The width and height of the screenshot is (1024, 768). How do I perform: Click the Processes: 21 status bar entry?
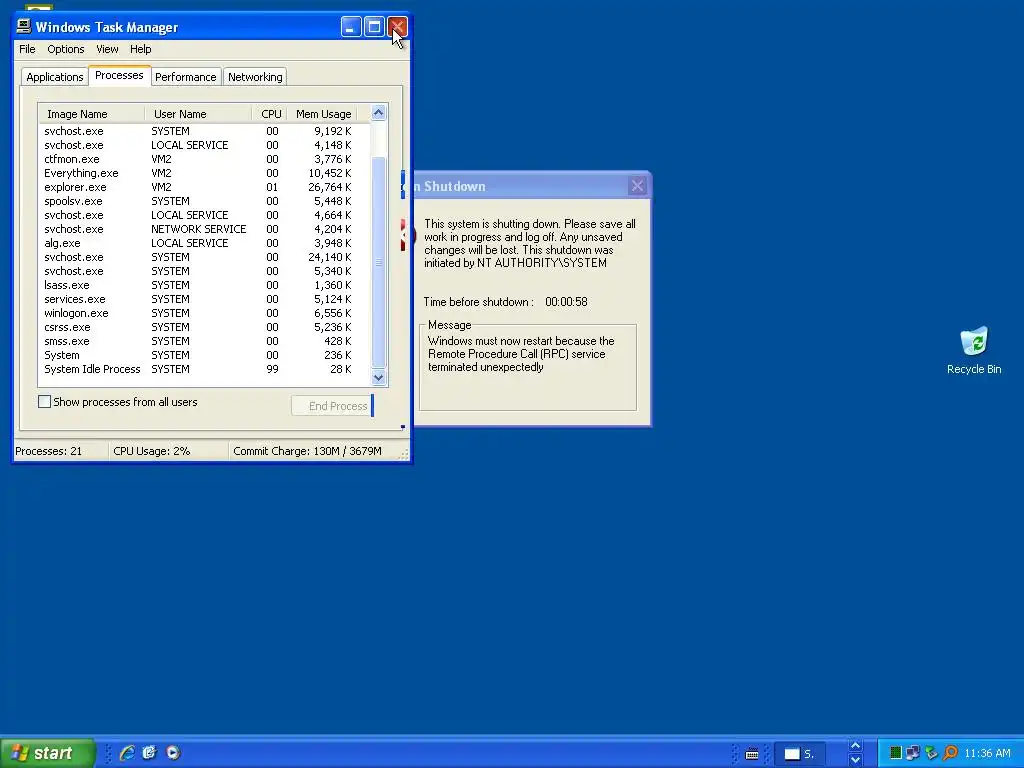coord(60,451)
